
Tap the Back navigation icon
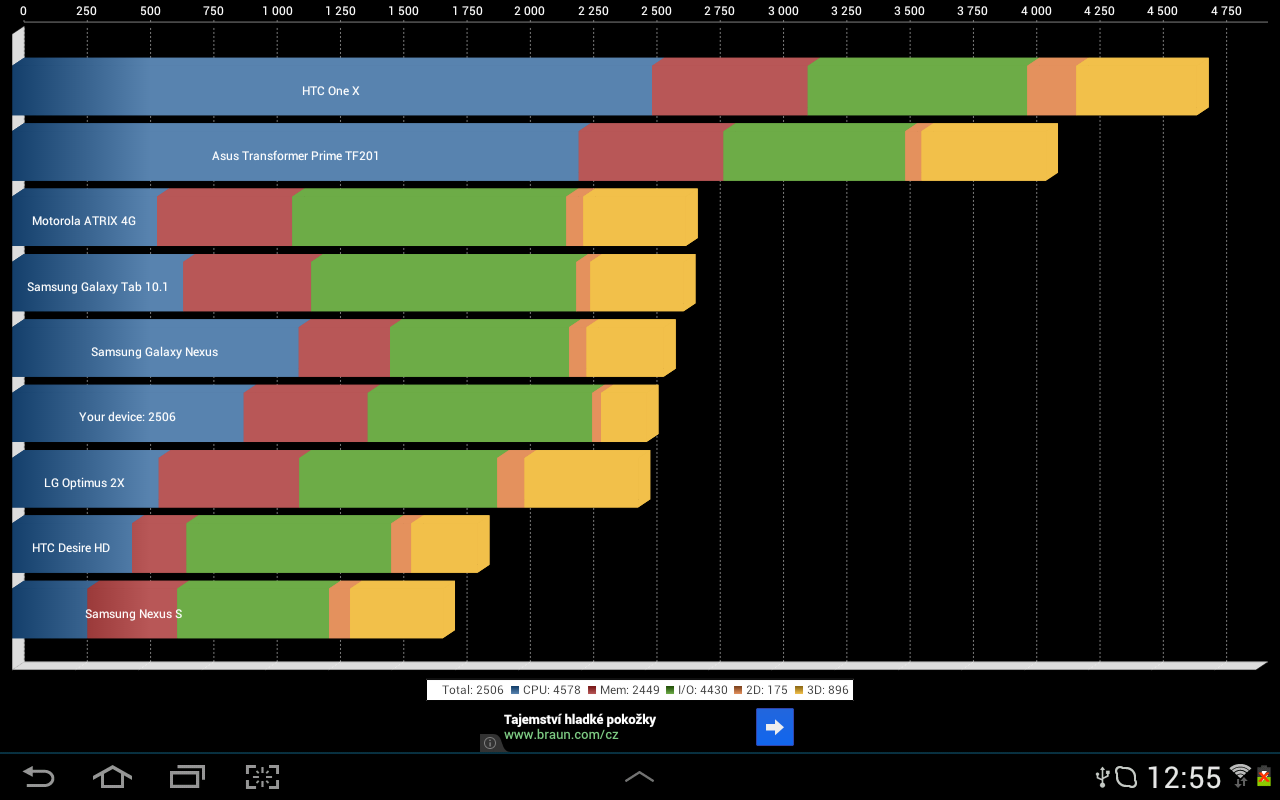38,777
